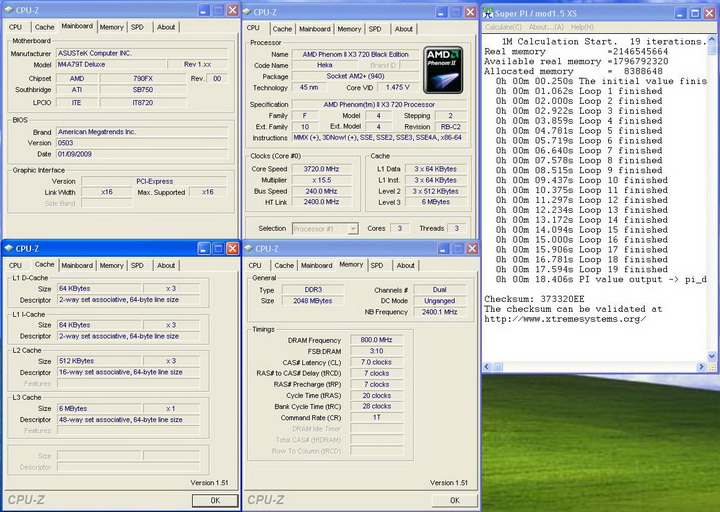Image resolution: width=720 pixels, height=512 pixels.
Task: Open About tab in Mainboard window
Action: [x=166, y=27]
